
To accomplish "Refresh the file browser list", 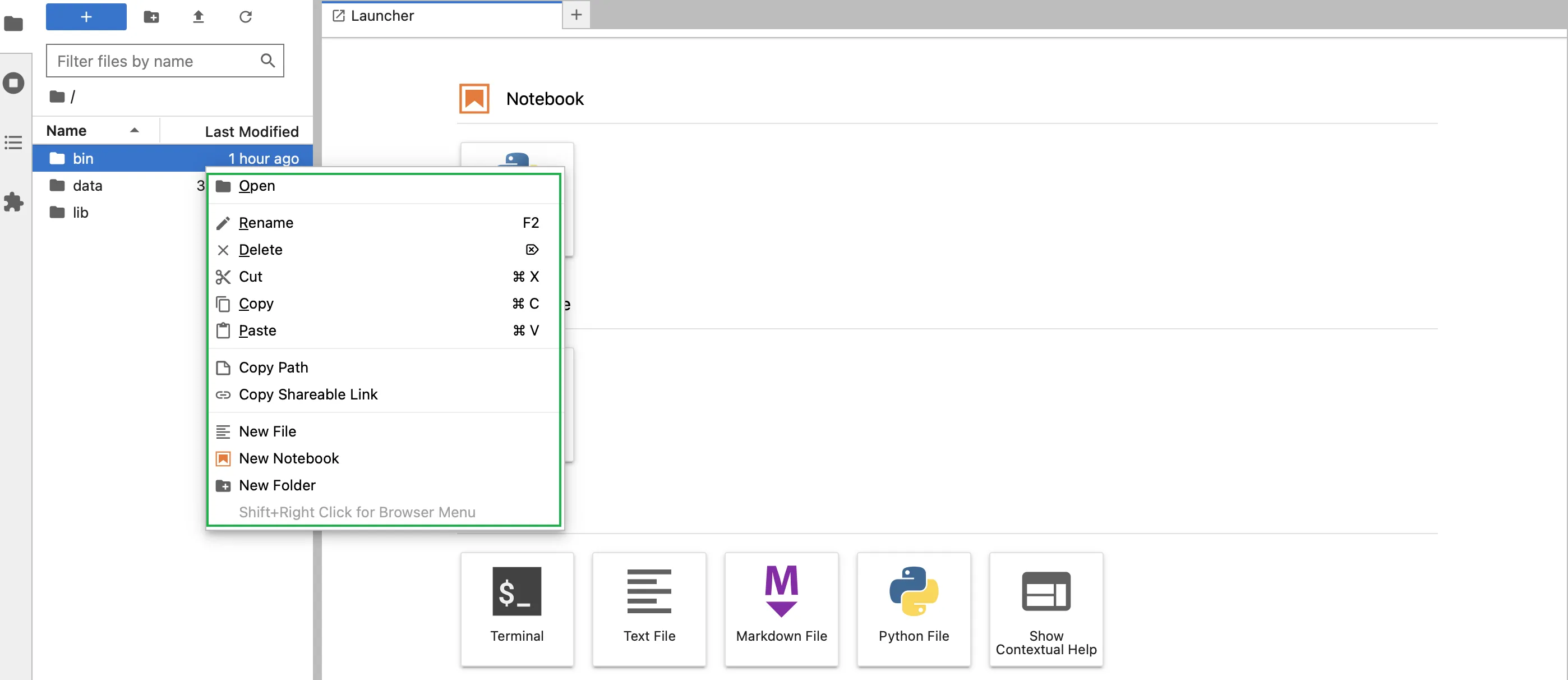I will point(245,16).
